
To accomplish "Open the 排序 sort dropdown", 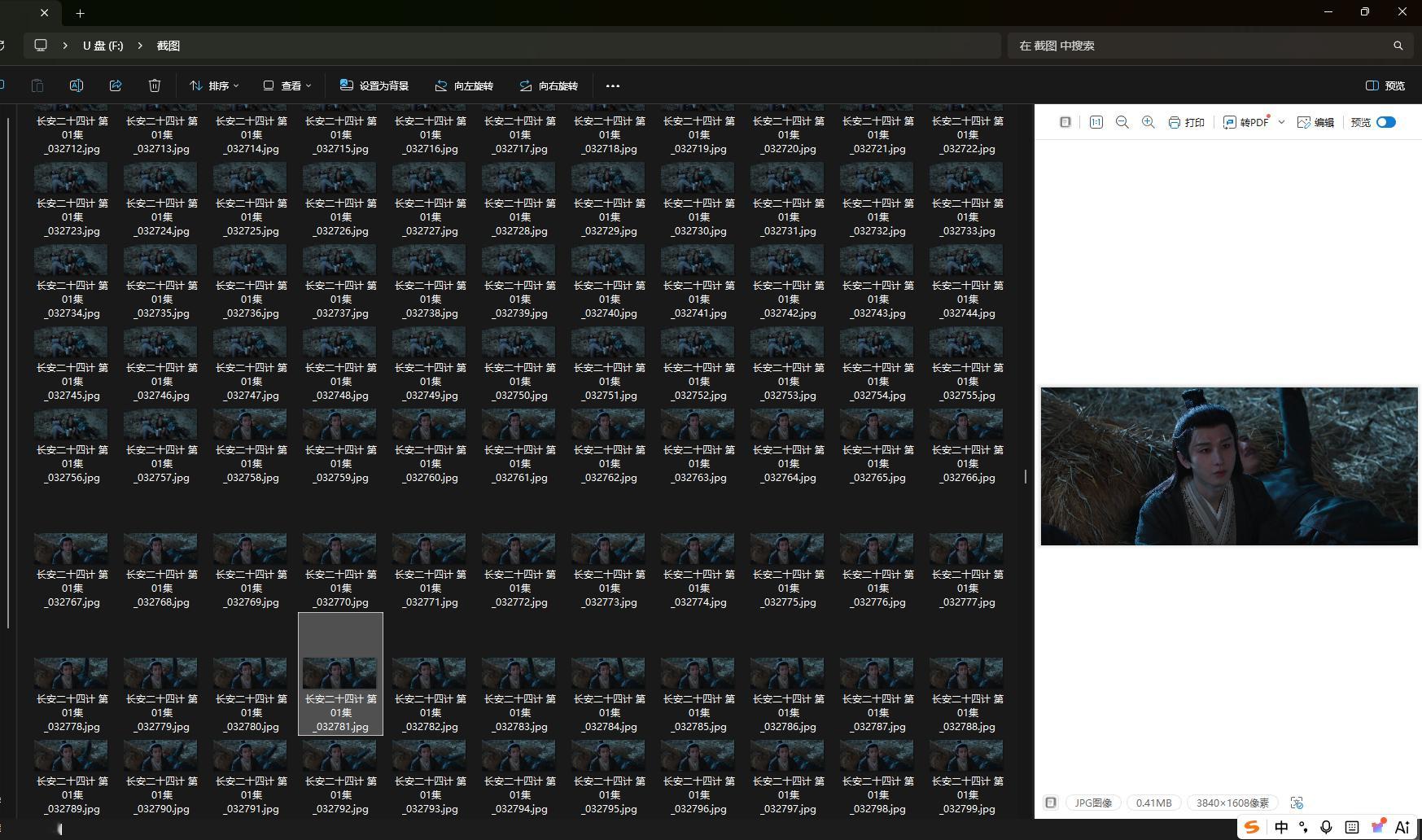I will (214, 85).
